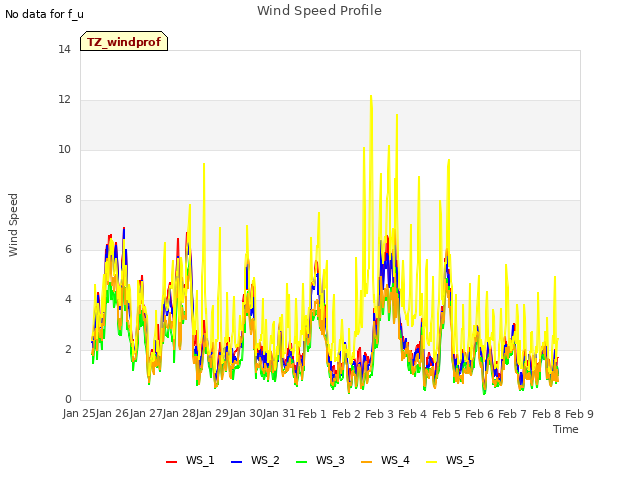This screenshot has height=480, width=640.
Task: Toggle the WS_1 legend entry
Action: tap(190, 461)
